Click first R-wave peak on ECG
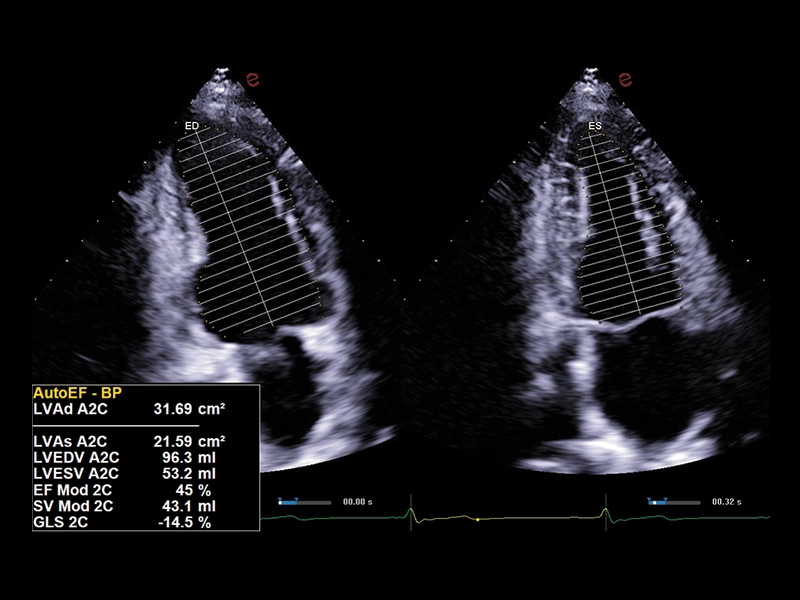Screen dimensions: 800x600 410,510
